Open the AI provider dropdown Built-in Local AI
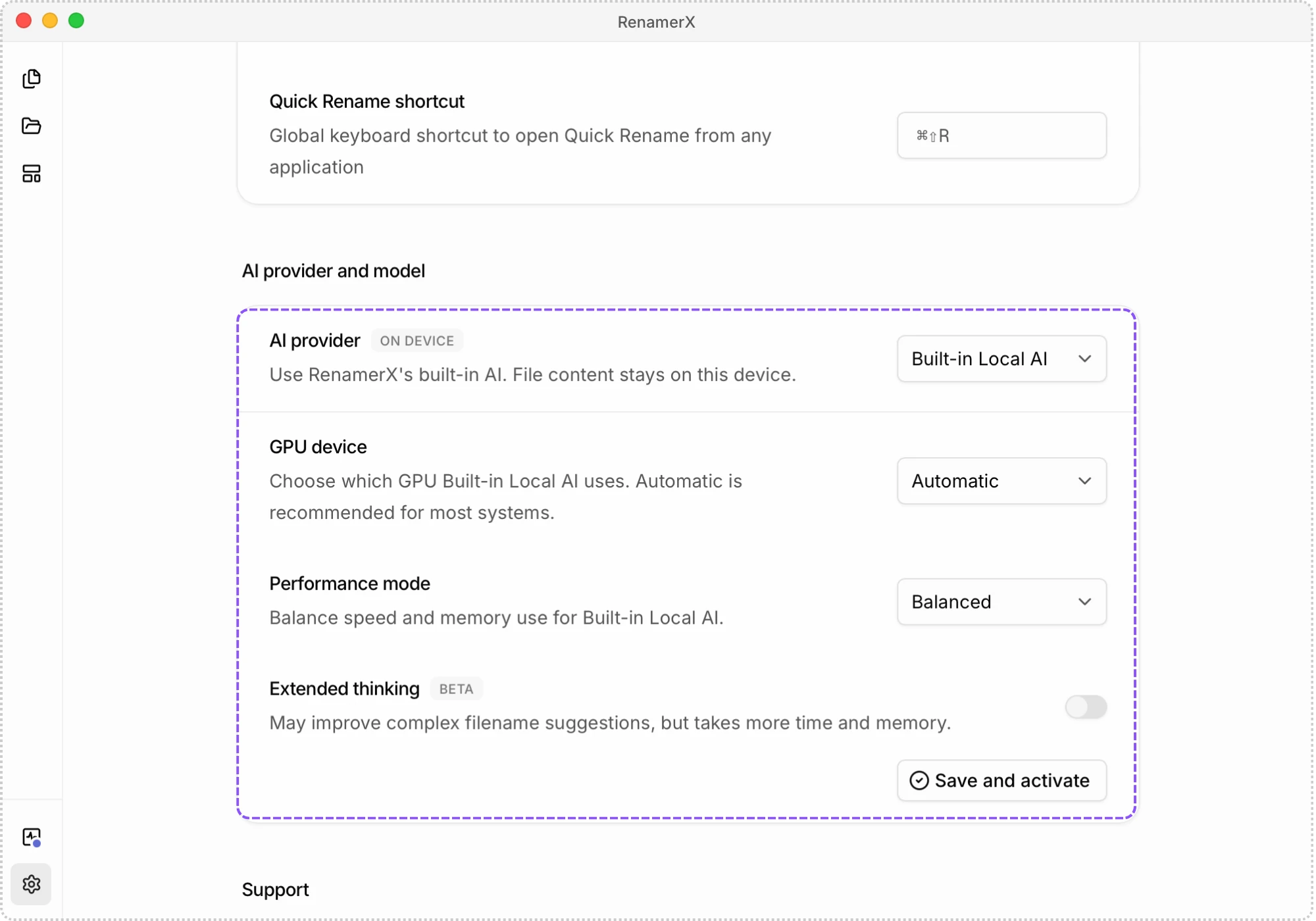 click(x=1001, y=359)
